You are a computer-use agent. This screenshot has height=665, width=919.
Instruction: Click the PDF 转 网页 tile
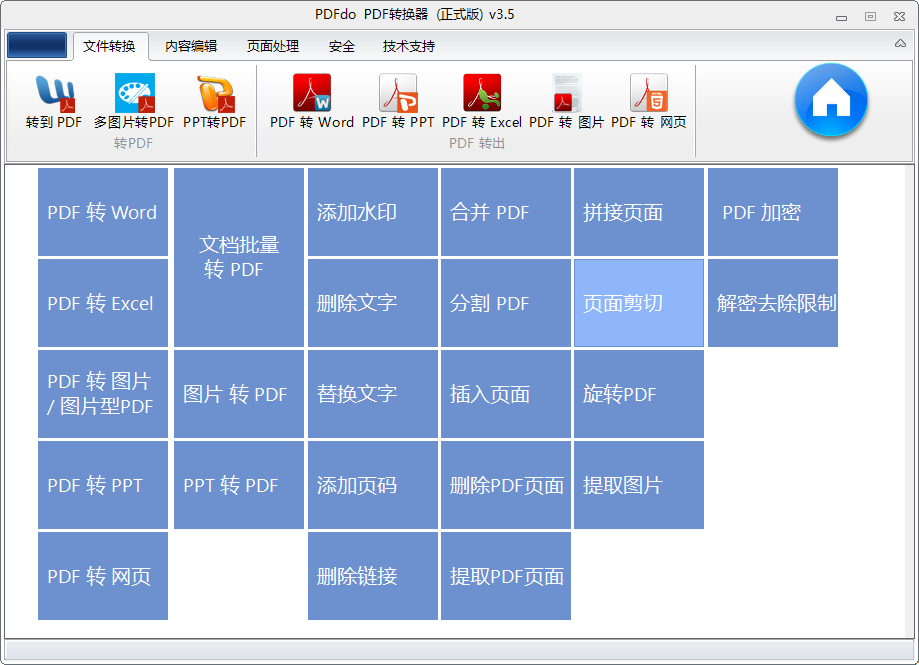point(103,576)
